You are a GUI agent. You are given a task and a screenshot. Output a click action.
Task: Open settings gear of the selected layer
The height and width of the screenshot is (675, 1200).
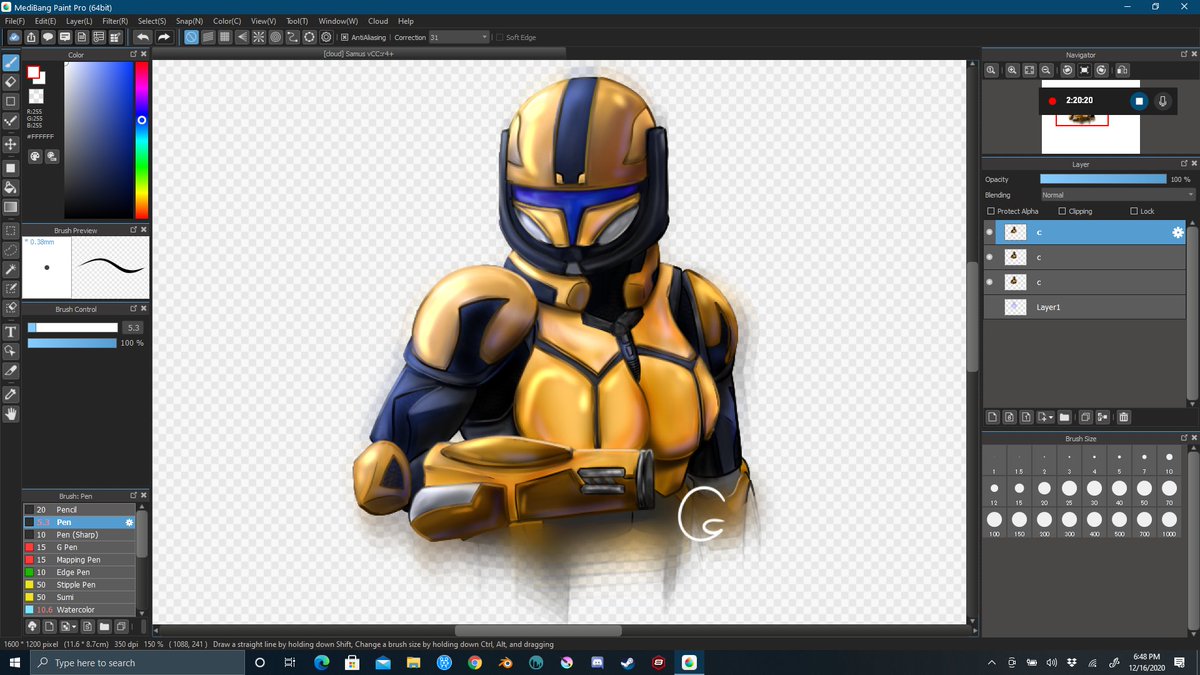point(1178,232)
